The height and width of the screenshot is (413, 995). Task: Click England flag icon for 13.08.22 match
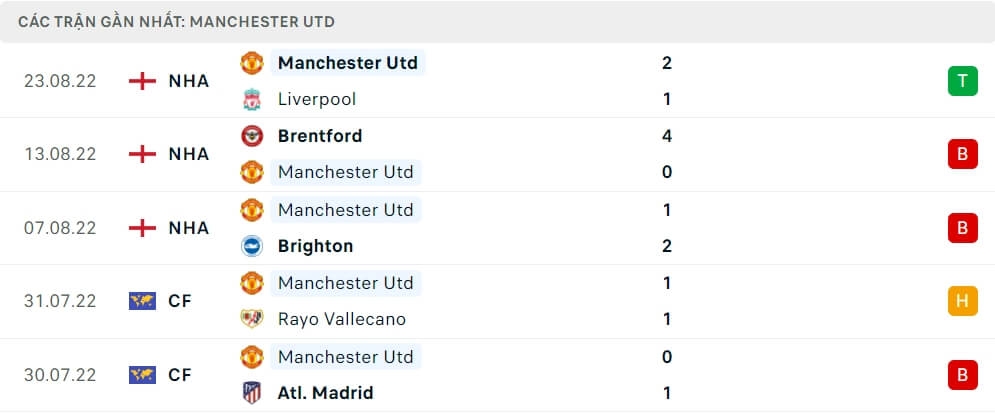pyautogui.click(x=143, y=154)
